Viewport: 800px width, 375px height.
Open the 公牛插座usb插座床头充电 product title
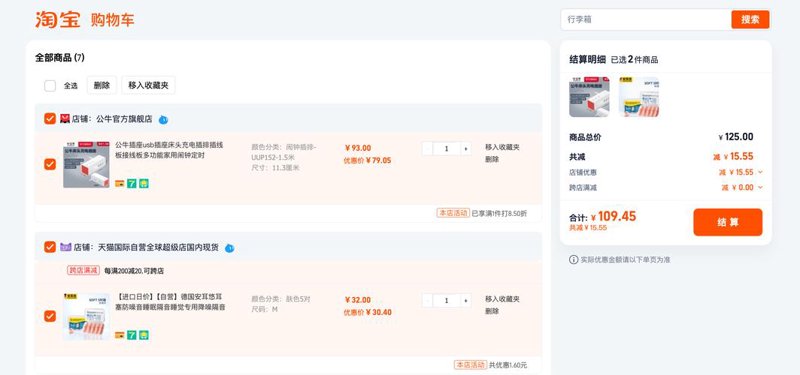tap(169, 150)
